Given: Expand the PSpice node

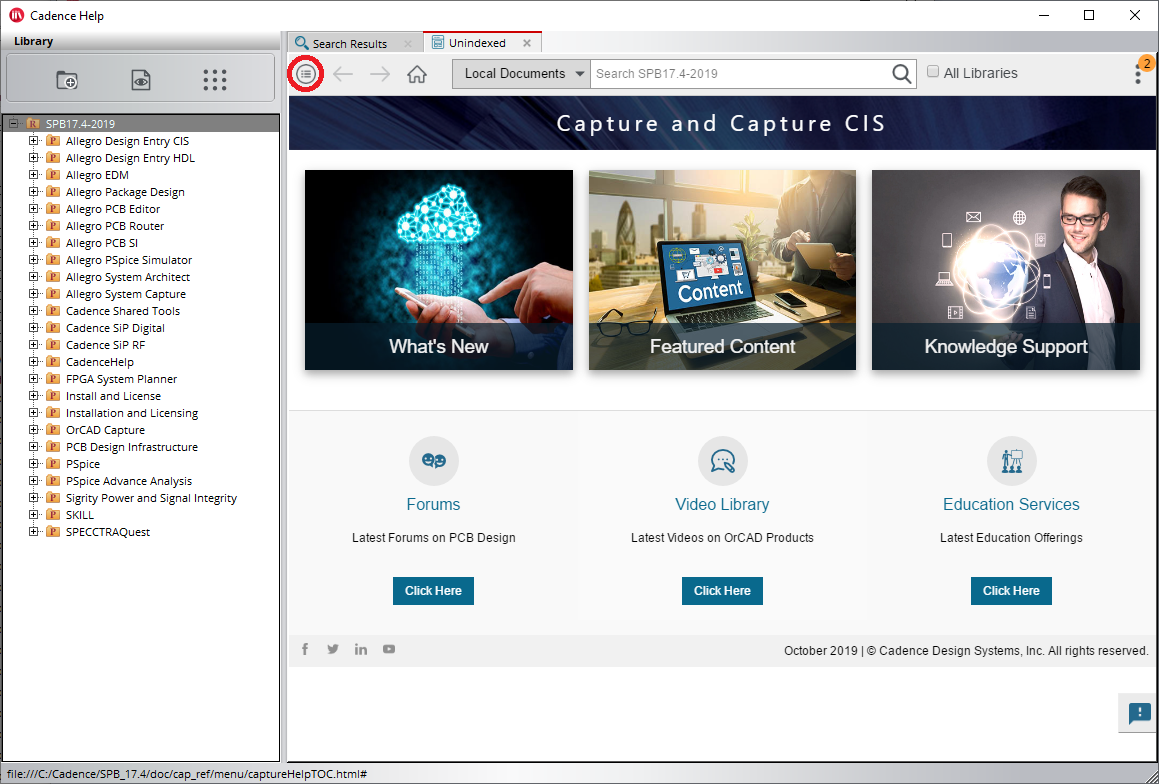Looking at the screenshot, I should click(33, 463).
